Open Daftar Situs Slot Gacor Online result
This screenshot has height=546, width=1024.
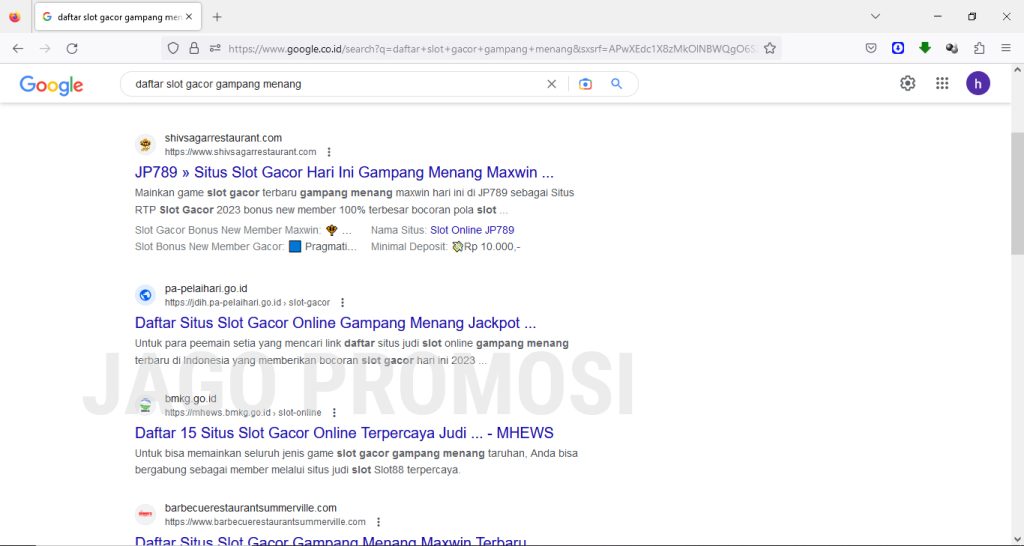(336, 323)
